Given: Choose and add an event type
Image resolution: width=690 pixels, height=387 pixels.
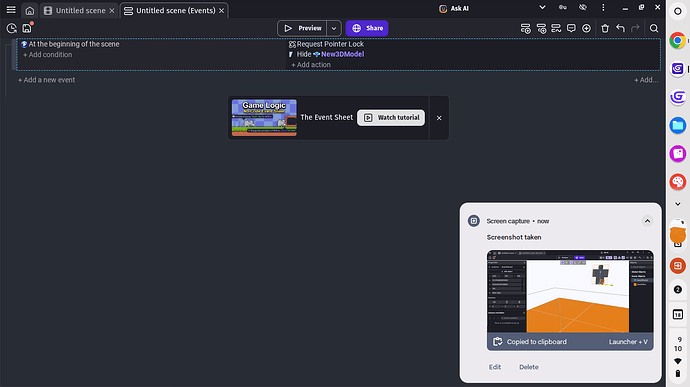Looking at the screenshot, I should click(x=556, y=28).
